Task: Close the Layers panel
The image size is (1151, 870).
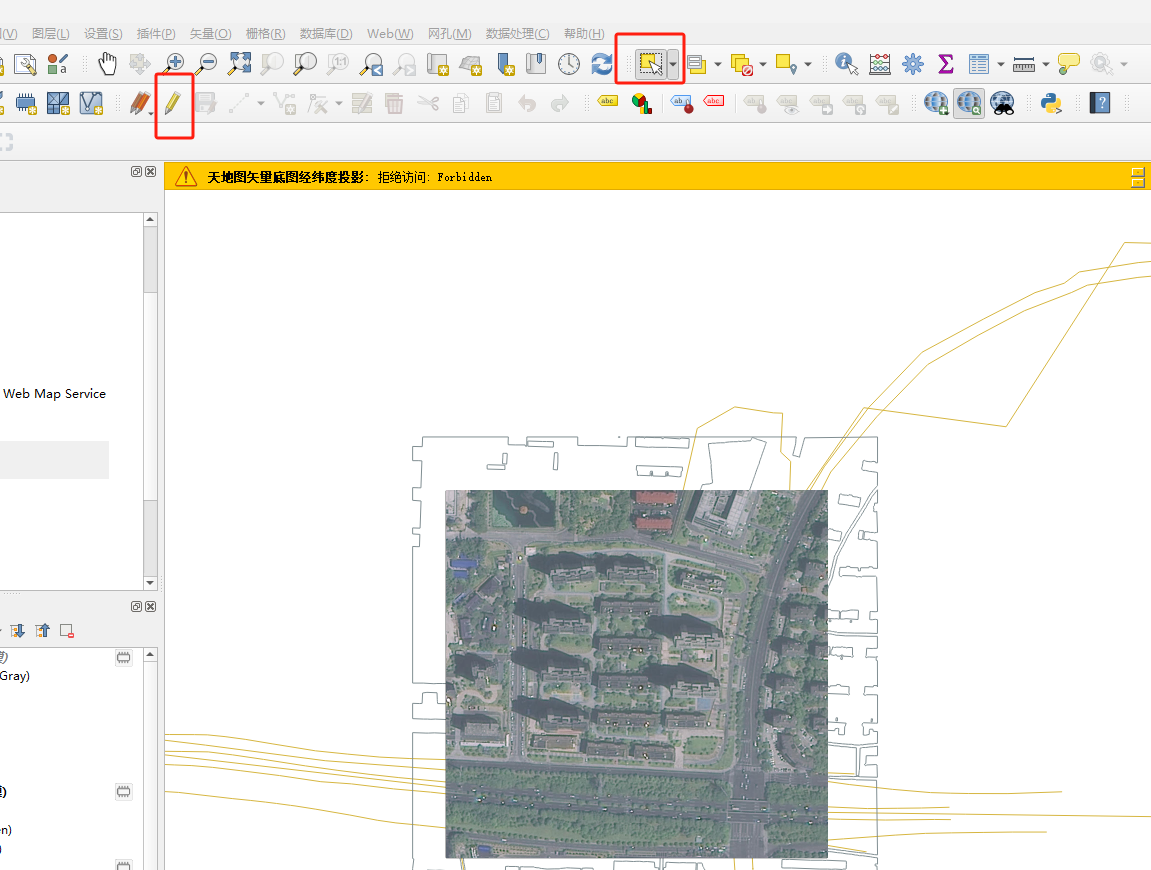Action: pos(151,607)
